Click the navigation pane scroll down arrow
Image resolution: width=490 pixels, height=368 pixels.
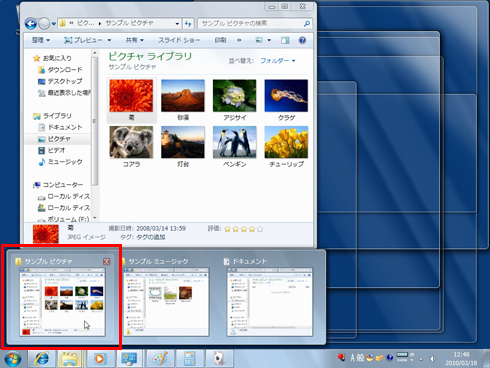tap(95, 218)
